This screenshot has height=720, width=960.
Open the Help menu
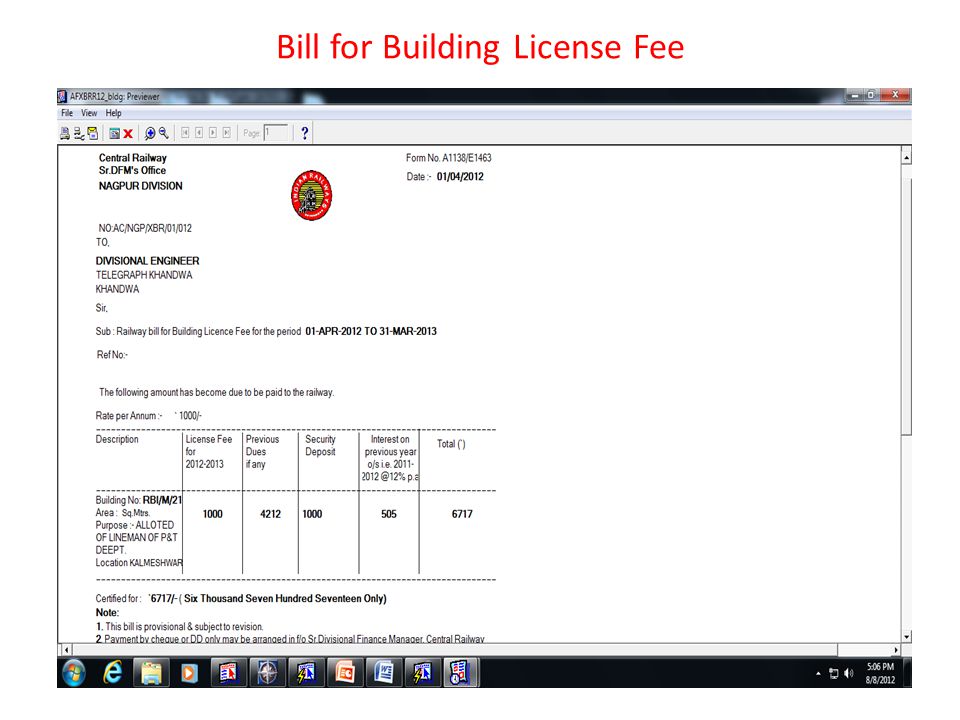point(113,113)
